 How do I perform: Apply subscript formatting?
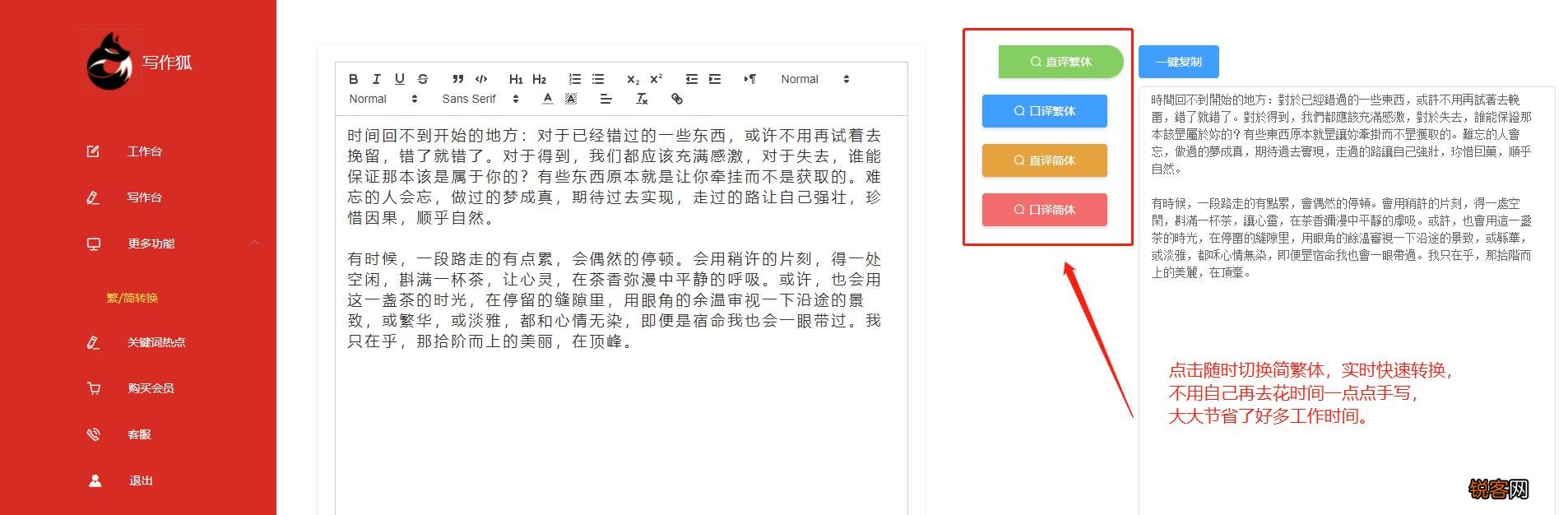coord(633,79)
